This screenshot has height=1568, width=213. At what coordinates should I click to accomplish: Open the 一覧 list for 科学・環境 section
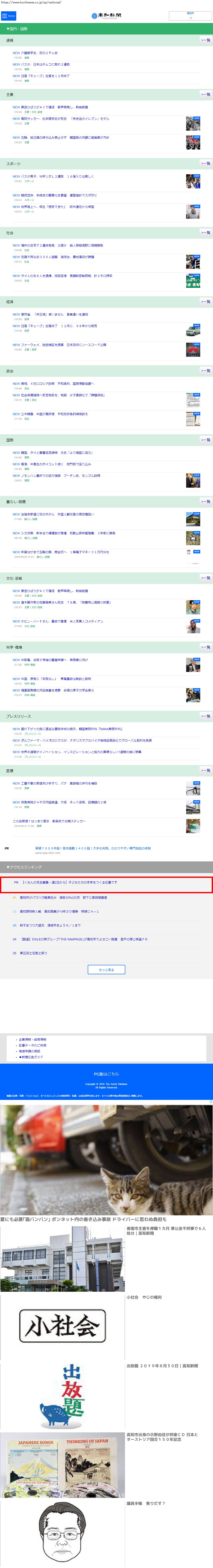(206, 647)
